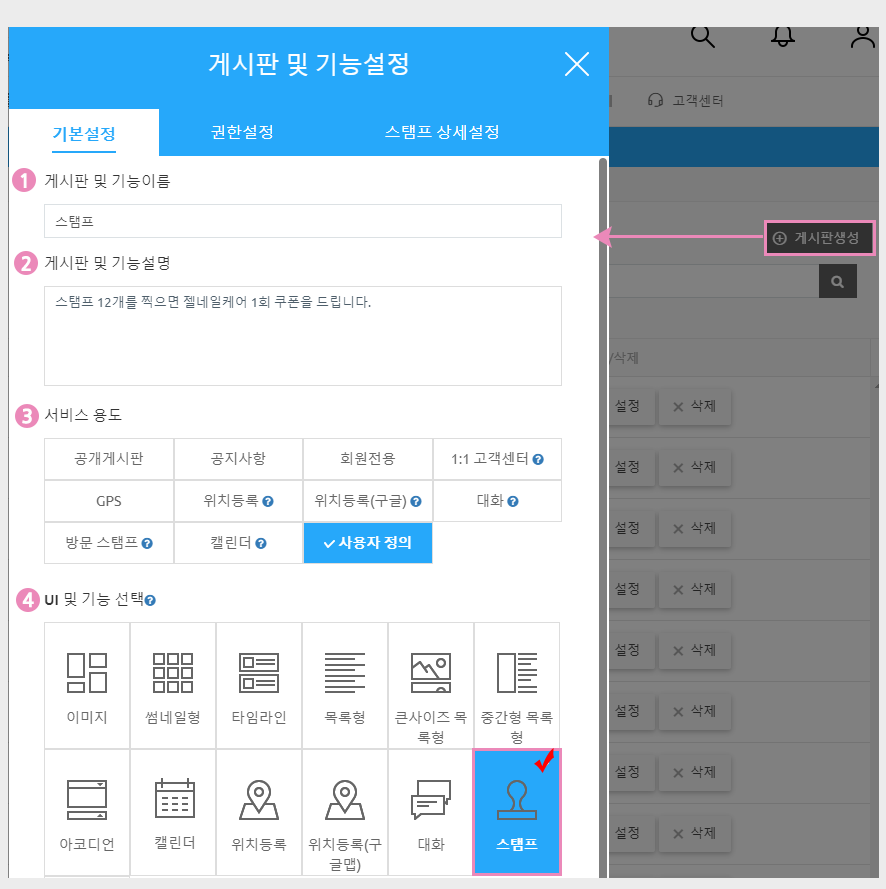Click the search magnifier icon in header

703,36
